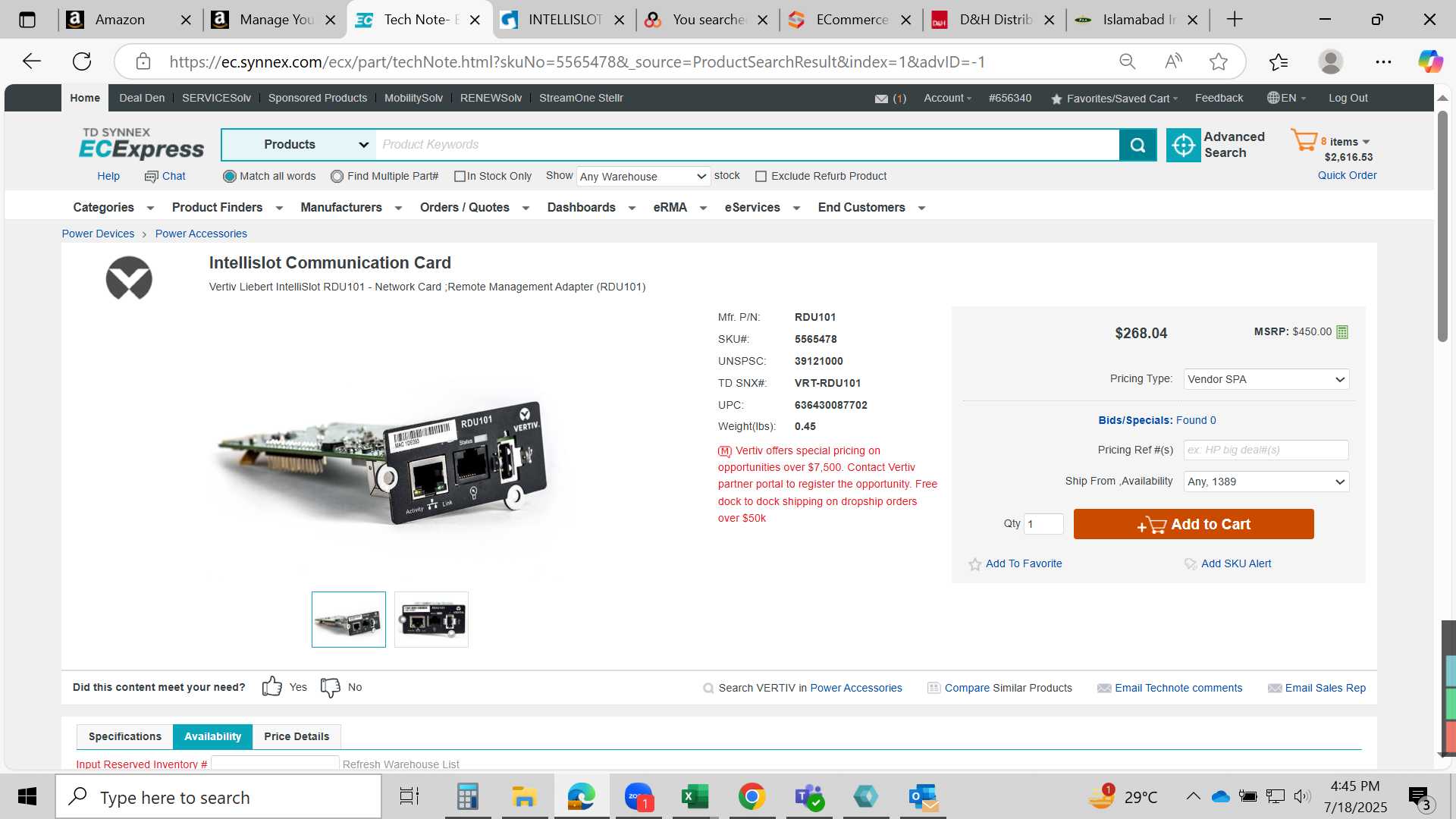Open the Quick Order link
1456x819 pixels.
click(1347, 175)
